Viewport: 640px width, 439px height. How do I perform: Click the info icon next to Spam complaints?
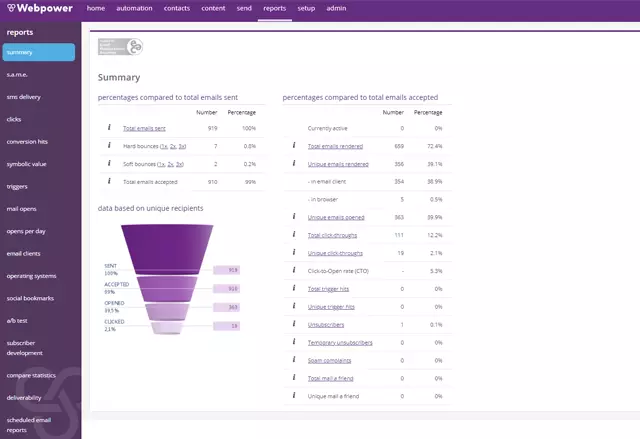(x=294, y=359)
